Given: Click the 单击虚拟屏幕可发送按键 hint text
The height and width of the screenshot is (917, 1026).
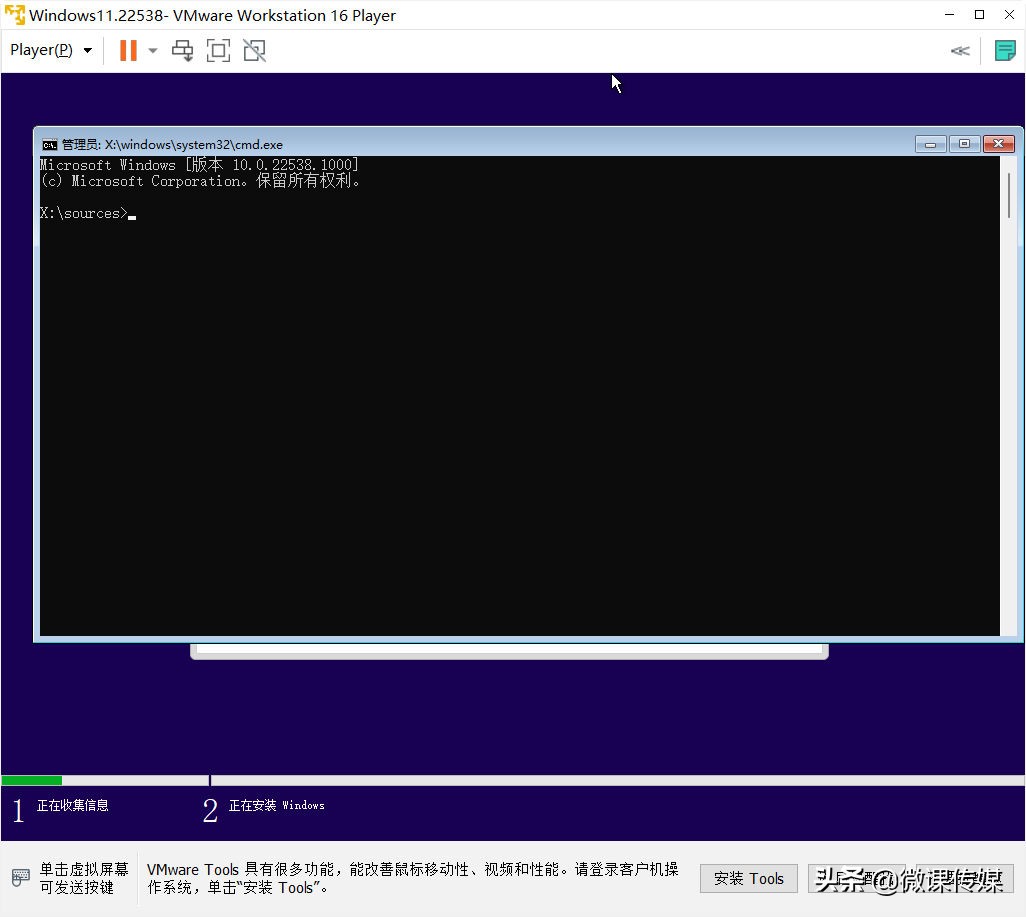Looking at the screenshot, I should click(x=84, y=878).
